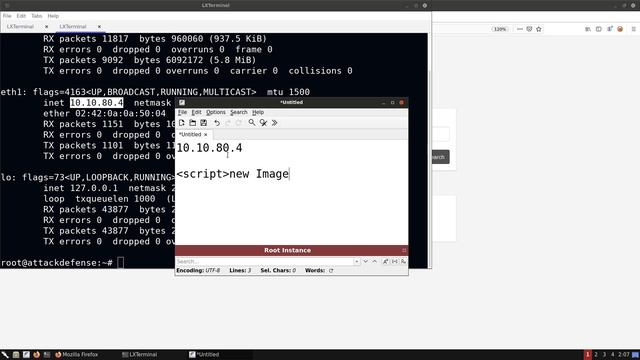Image resolution: width=640 pixels, height=360 pixels.
Task: Click the find magnifier icon in editor toolbar
Action: click(x=252, y=123)
